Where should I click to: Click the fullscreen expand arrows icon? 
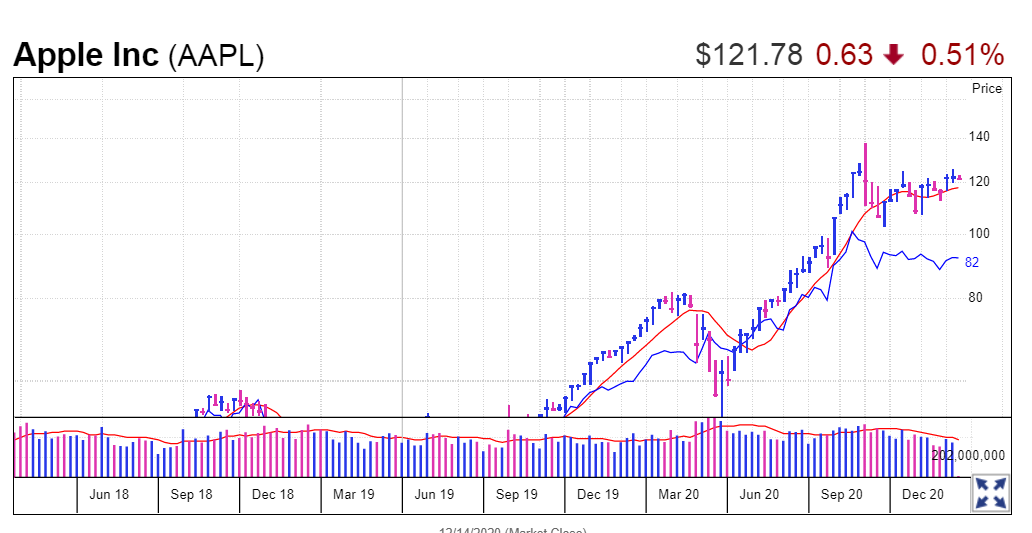pos(991,494)
